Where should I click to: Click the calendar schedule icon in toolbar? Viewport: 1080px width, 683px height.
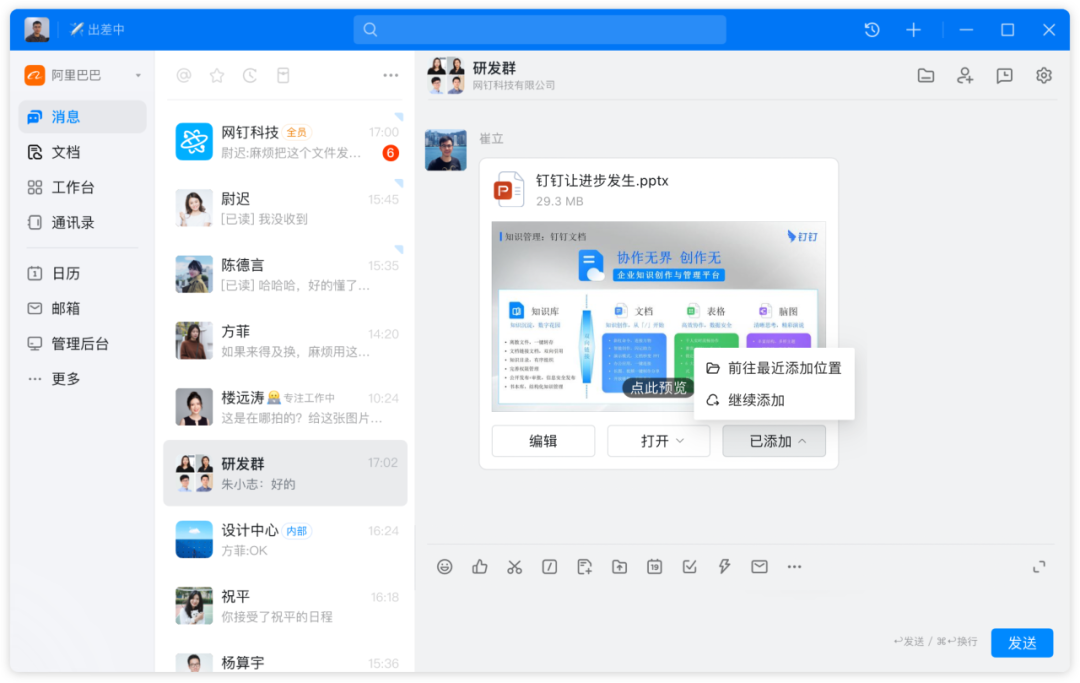pos(654,567)
